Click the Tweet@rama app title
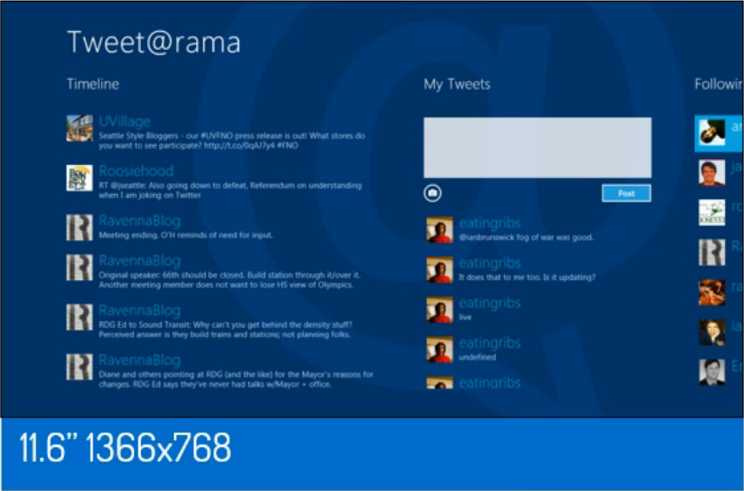The height and width of the screenshot is (491, 744). [x=154, y=42]
